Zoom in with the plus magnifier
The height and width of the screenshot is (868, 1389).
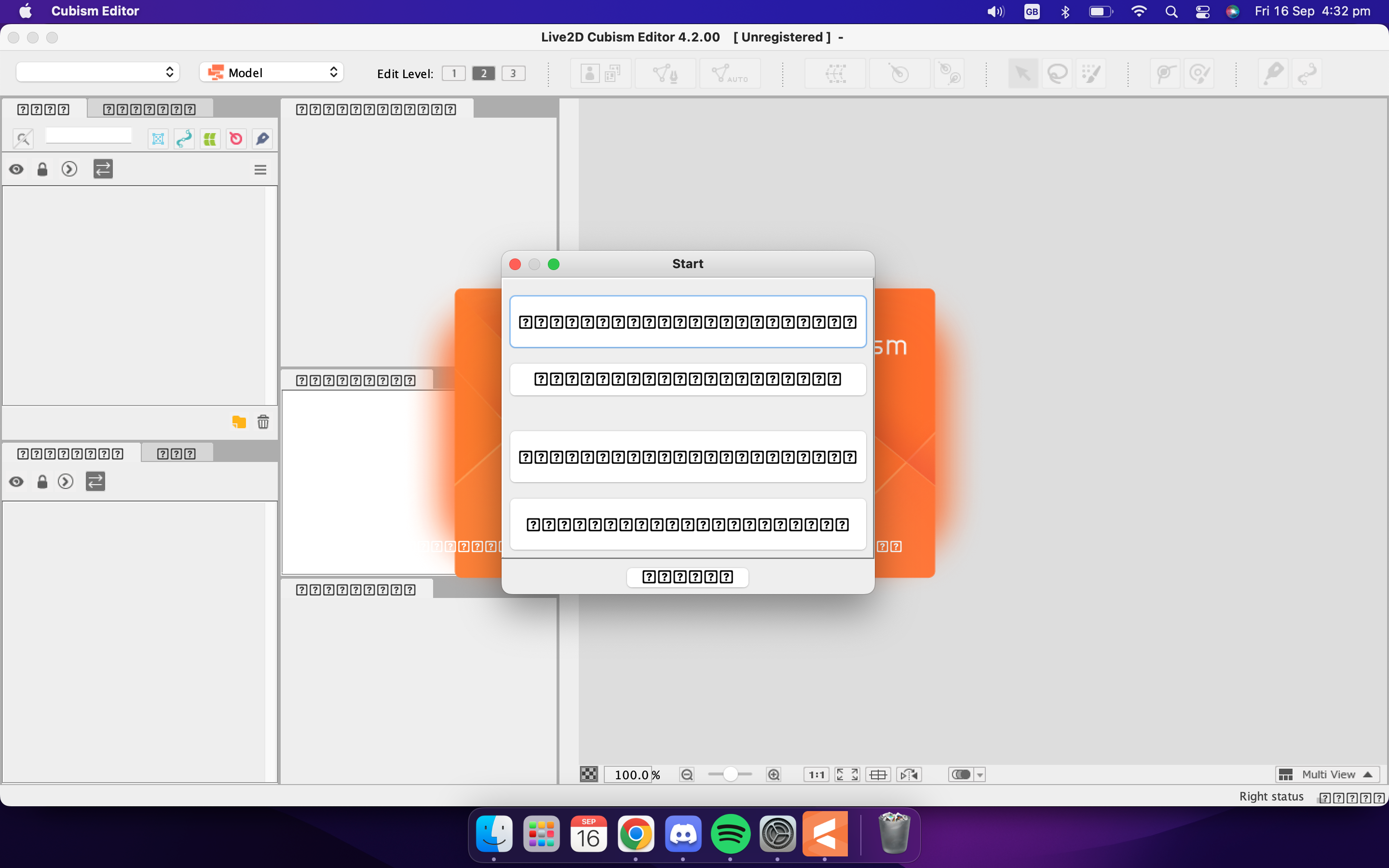pyautogui.click(x=774, y=774)
